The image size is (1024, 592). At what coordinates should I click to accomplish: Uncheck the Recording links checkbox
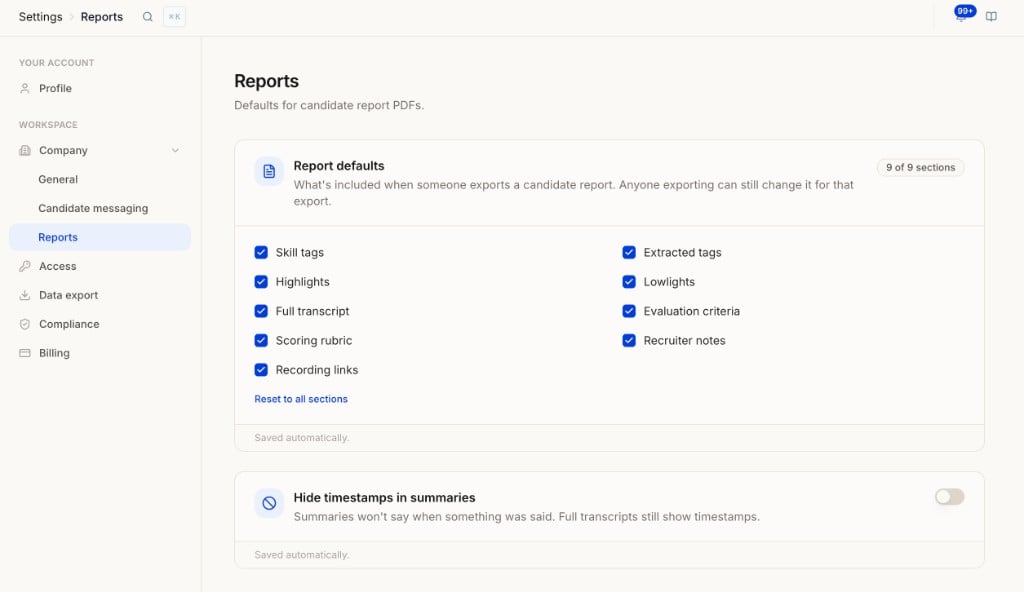[261, 370]
